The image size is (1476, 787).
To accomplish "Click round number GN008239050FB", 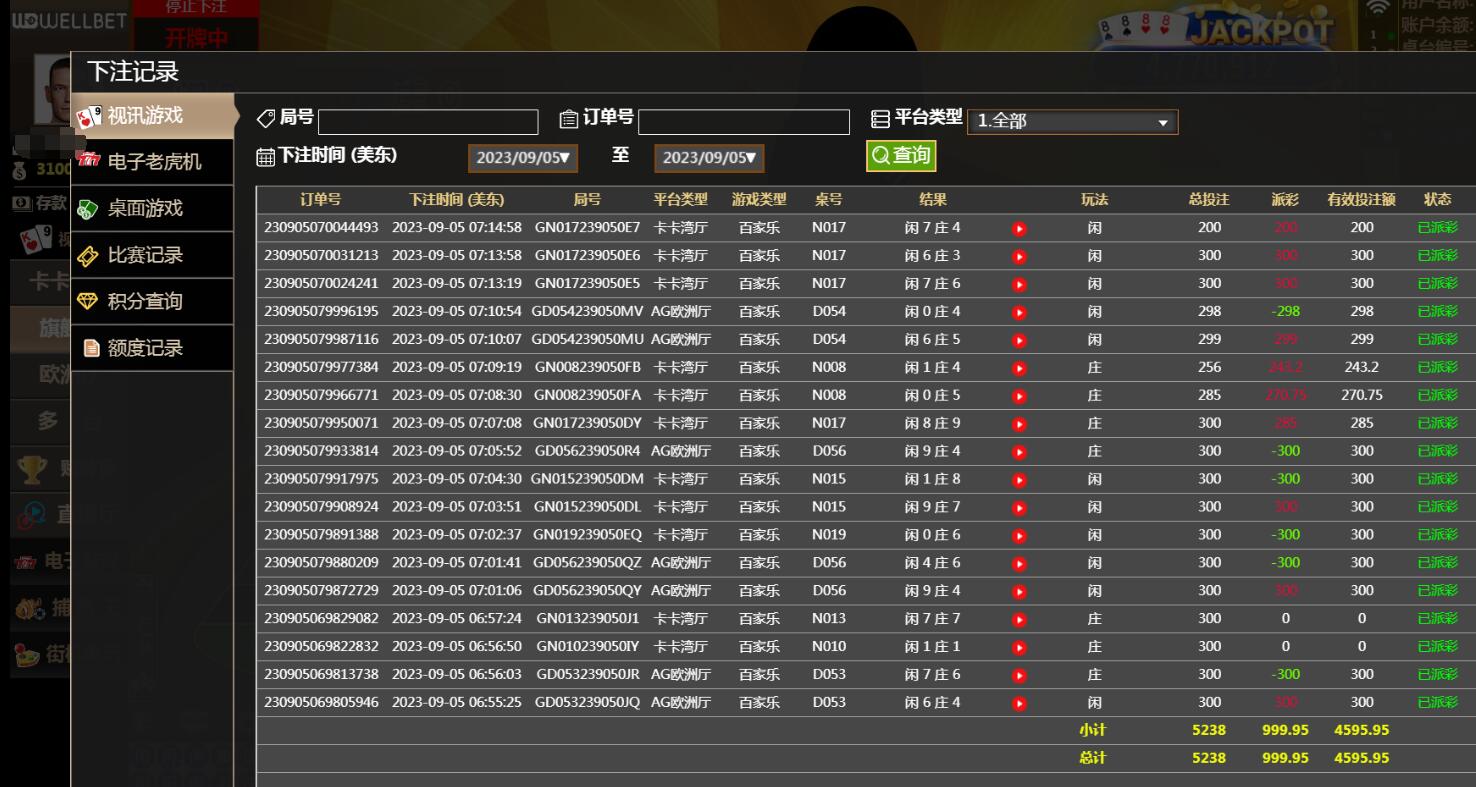I will pos(587,368).
